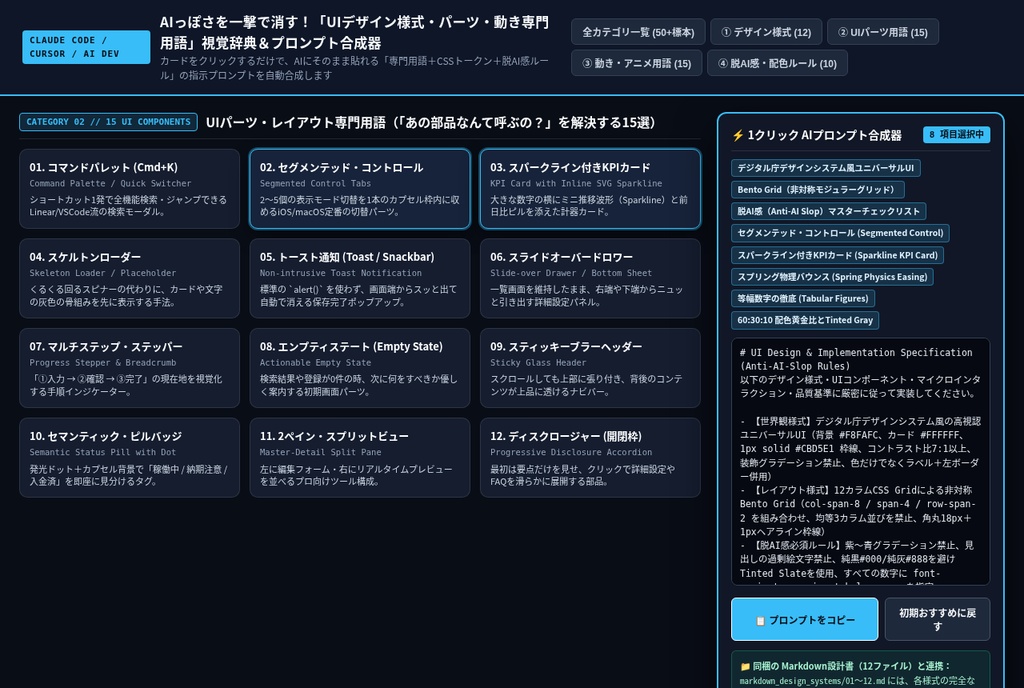Switch to ④ 脱AI感・配色ルール (10) tab
This screenshot has height=688, width=1024.
click(x=777, y=63)
